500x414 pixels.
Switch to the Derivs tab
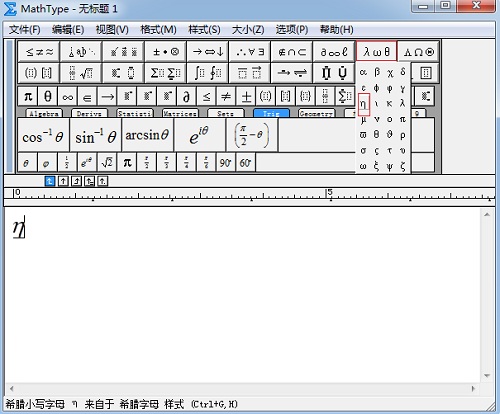[89, 113]
